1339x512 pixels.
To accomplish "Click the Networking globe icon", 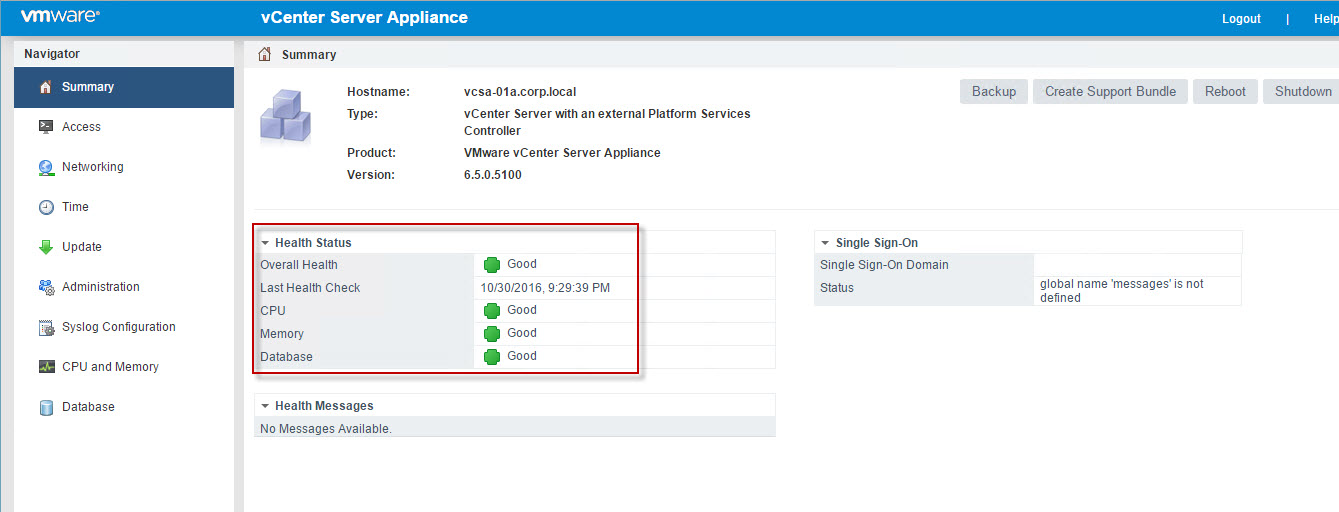I will [45, 167].
